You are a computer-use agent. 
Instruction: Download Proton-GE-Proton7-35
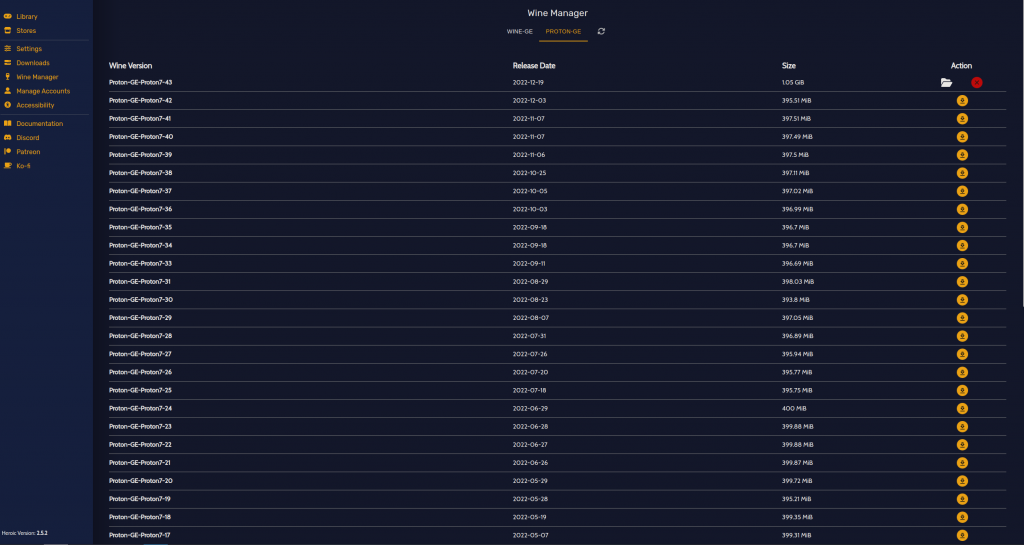(962, 227)
